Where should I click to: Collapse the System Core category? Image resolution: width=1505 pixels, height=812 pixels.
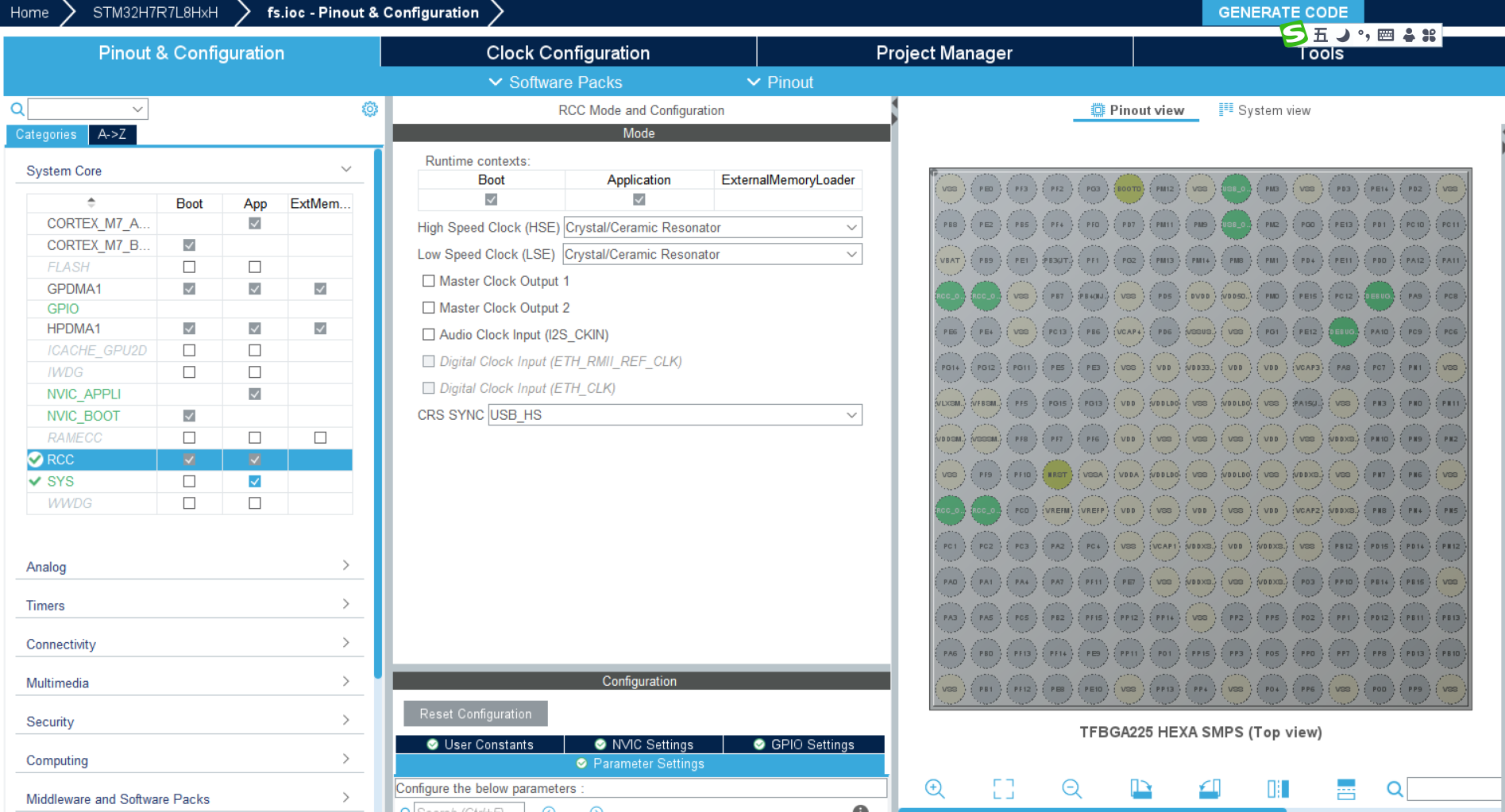(345, 168)
